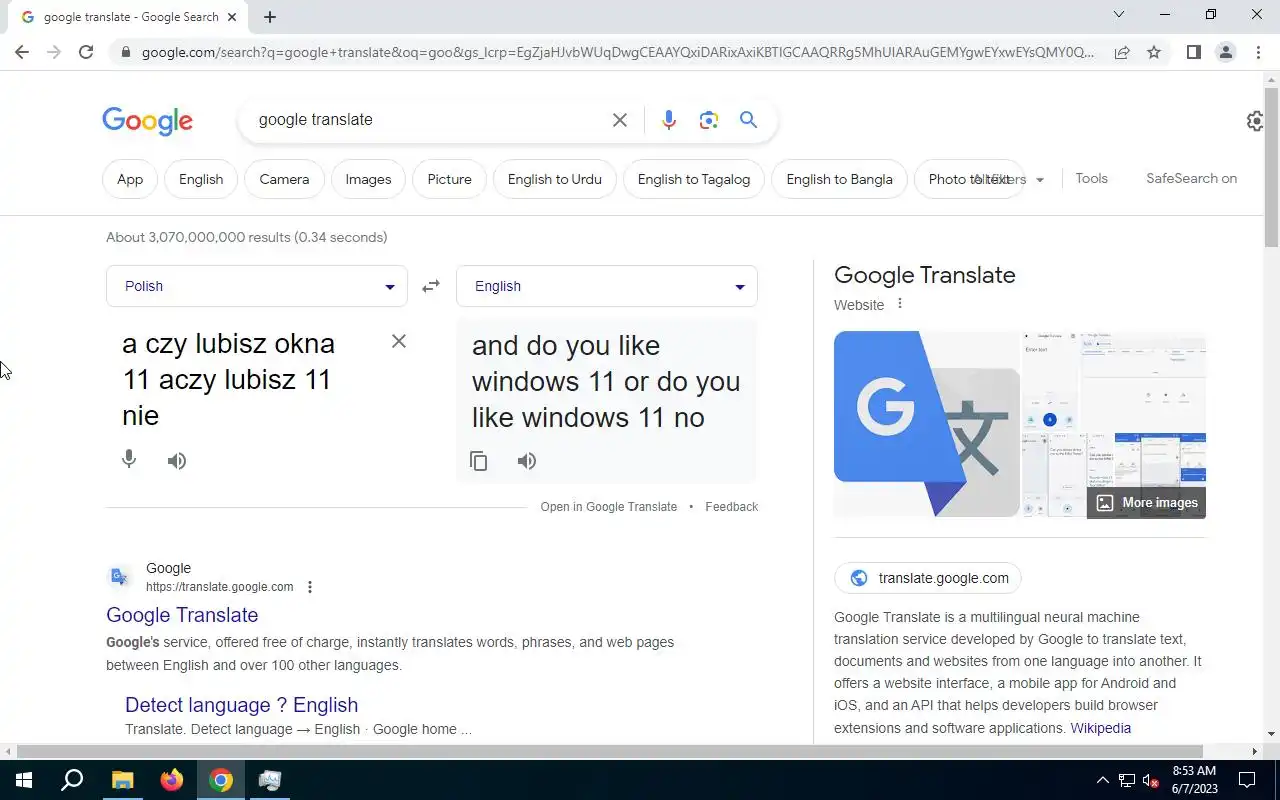Viewport: 1280px width, 800px height.
Task: Click SafeSearch on setting
Action: click(1191, 178)
